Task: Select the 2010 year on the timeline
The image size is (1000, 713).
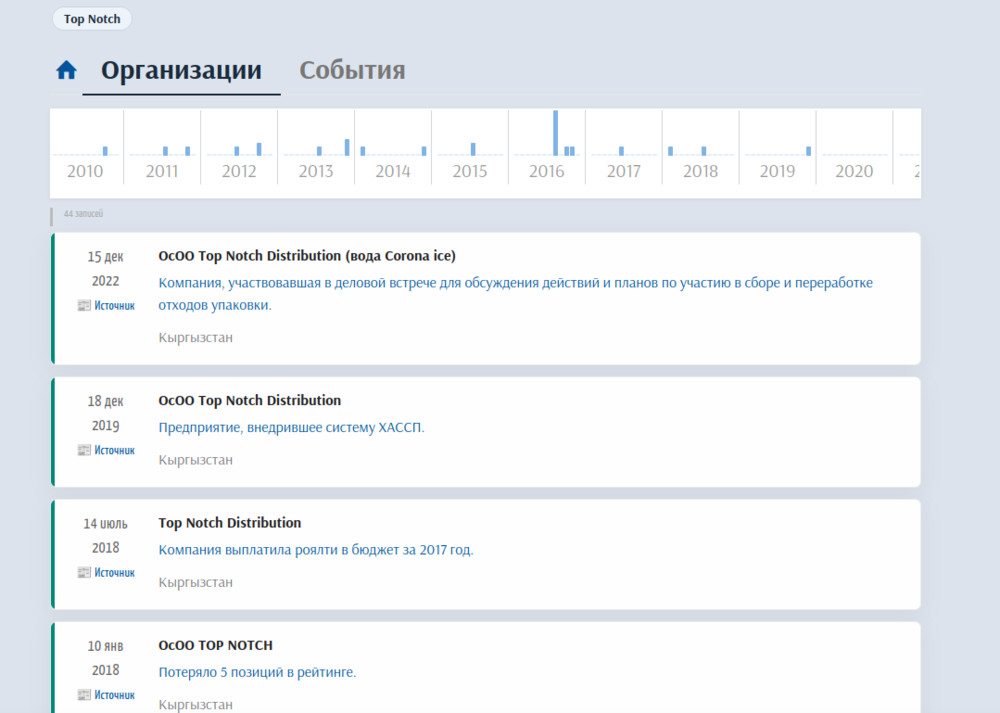Action: (85, 171)
